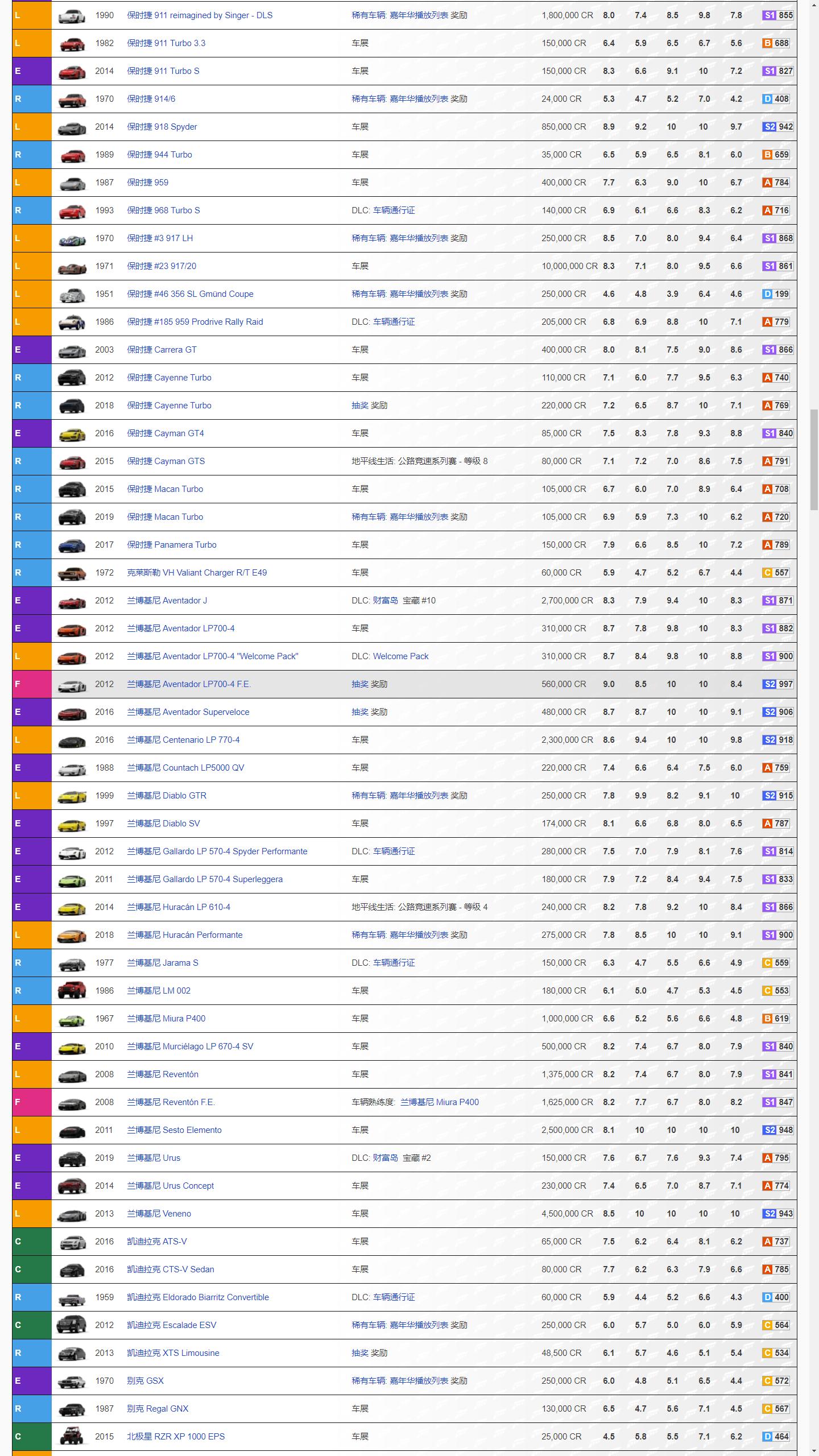Click the S2 942 class badge
Screen dimensions: 819x1456
click(x=777, y=127)
